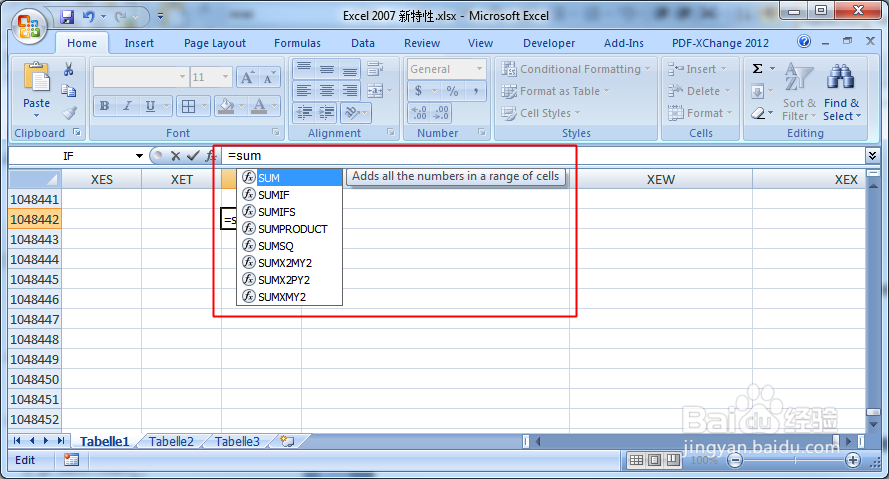Click Insert Function fx button
Image resolution: width=889 pixels, height=479 pixels.
[x=210, y=156]
